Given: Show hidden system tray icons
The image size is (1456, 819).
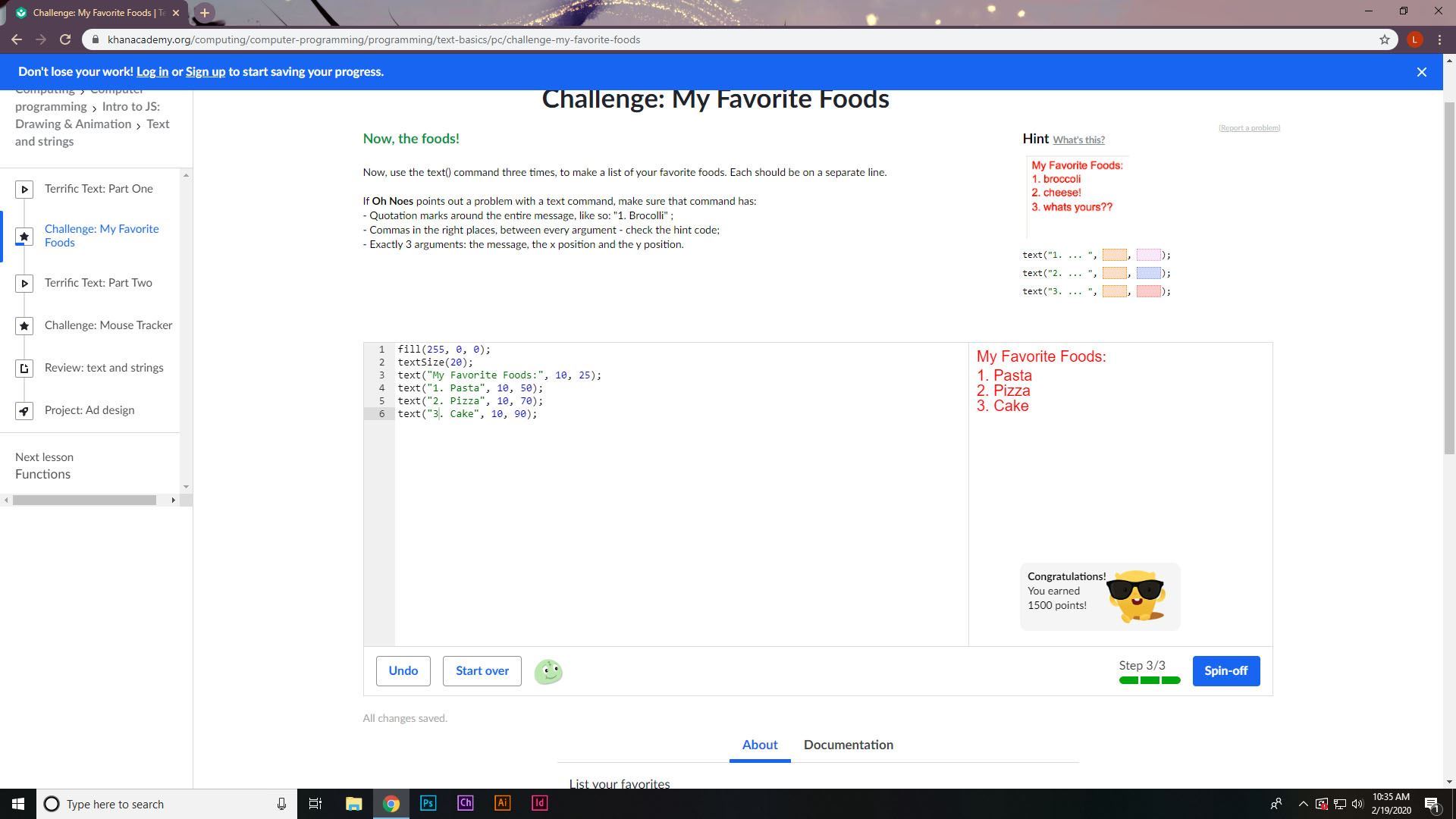Looking at the screenshot, I should pyautogui.click(x=1303, y=804).
